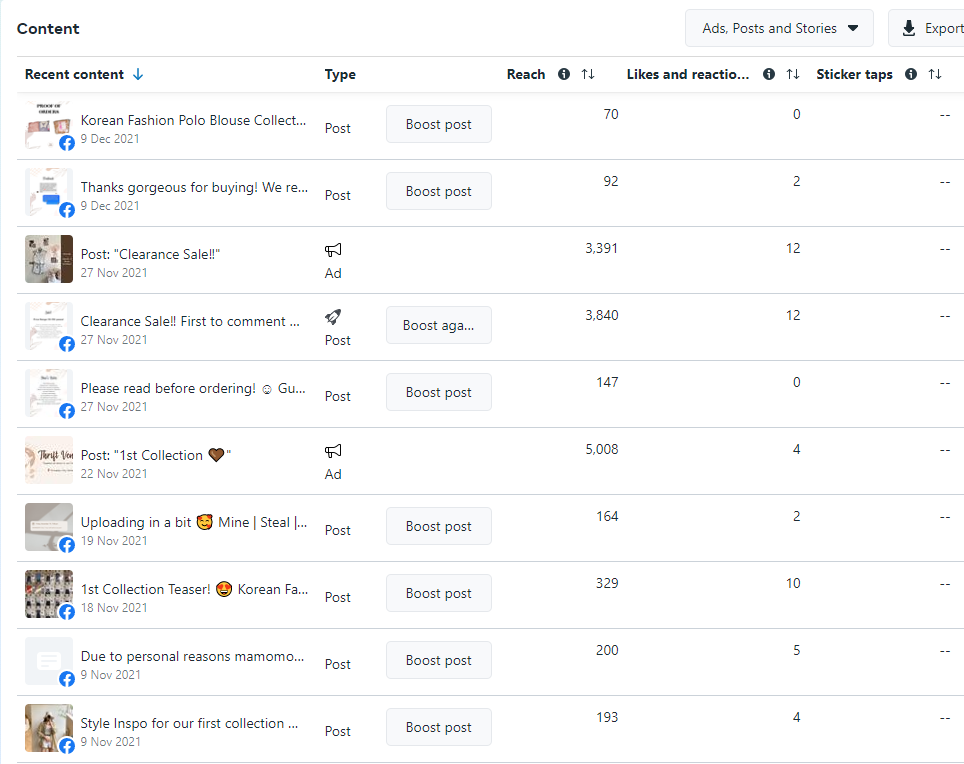Click the Reach column info icon
Image resolution: width=964 pixels, height=764 pixels.
click(x=564, y=74)
